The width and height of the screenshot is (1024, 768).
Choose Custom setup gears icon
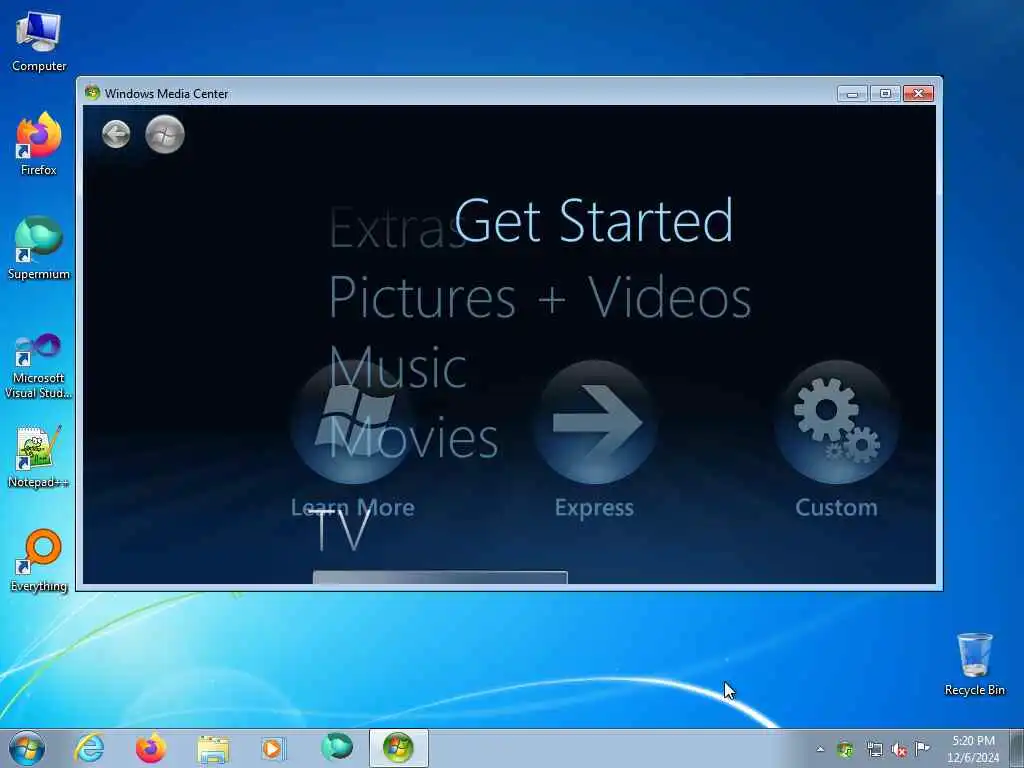(837, 422)
